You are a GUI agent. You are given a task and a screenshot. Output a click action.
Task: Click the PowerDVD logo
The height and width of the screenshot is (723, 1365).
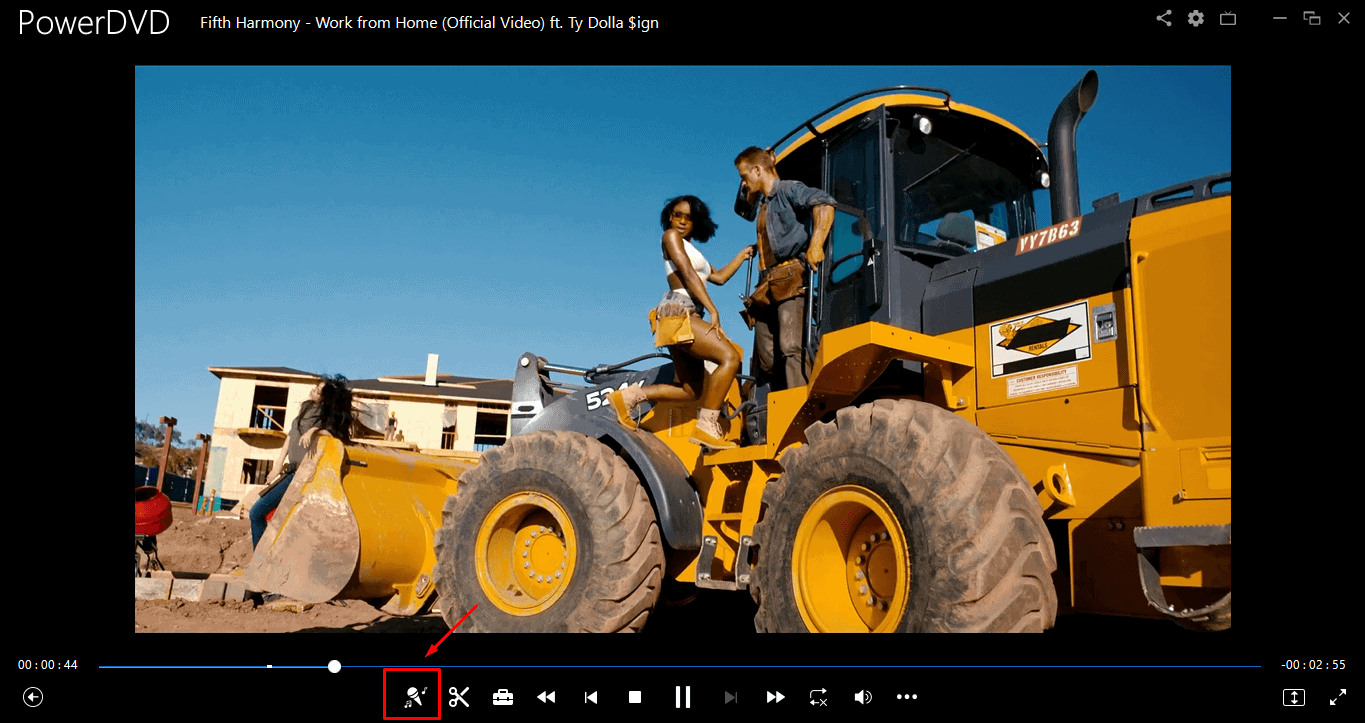[x=93, y=22]
